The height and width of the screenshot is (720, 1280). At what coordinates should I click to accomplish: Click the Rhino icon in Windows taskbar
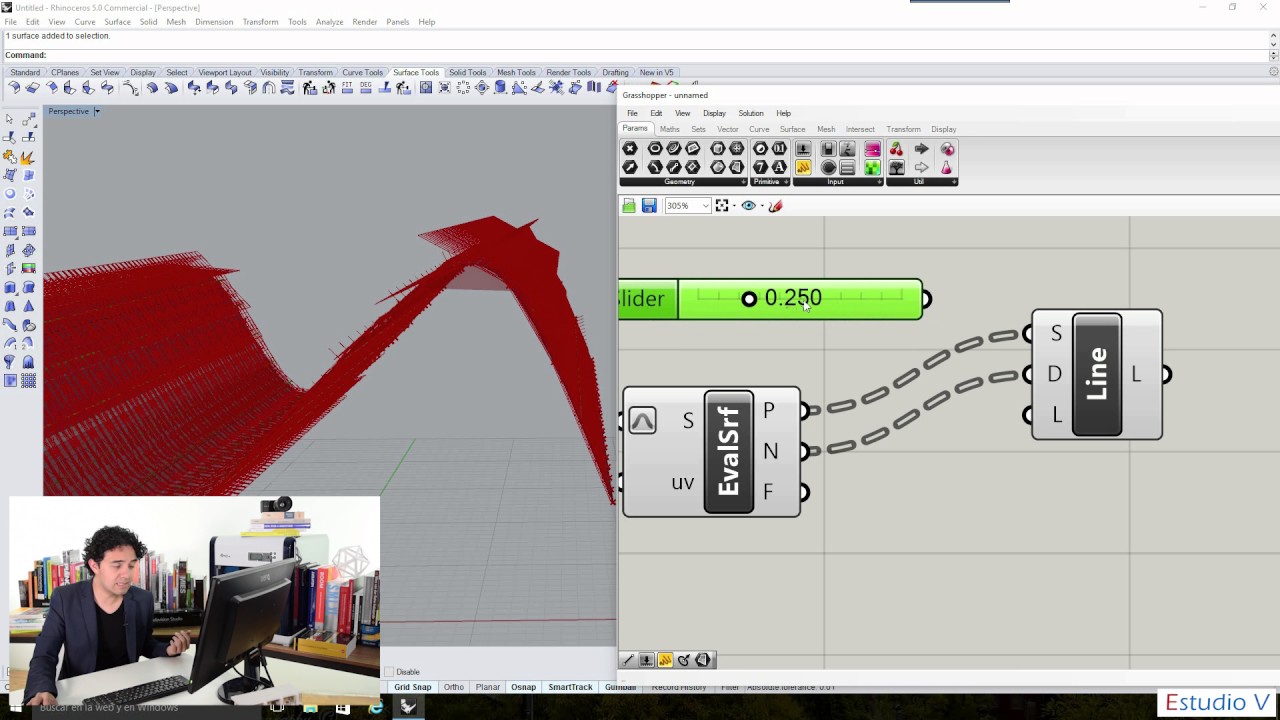(x=408, y=707)
